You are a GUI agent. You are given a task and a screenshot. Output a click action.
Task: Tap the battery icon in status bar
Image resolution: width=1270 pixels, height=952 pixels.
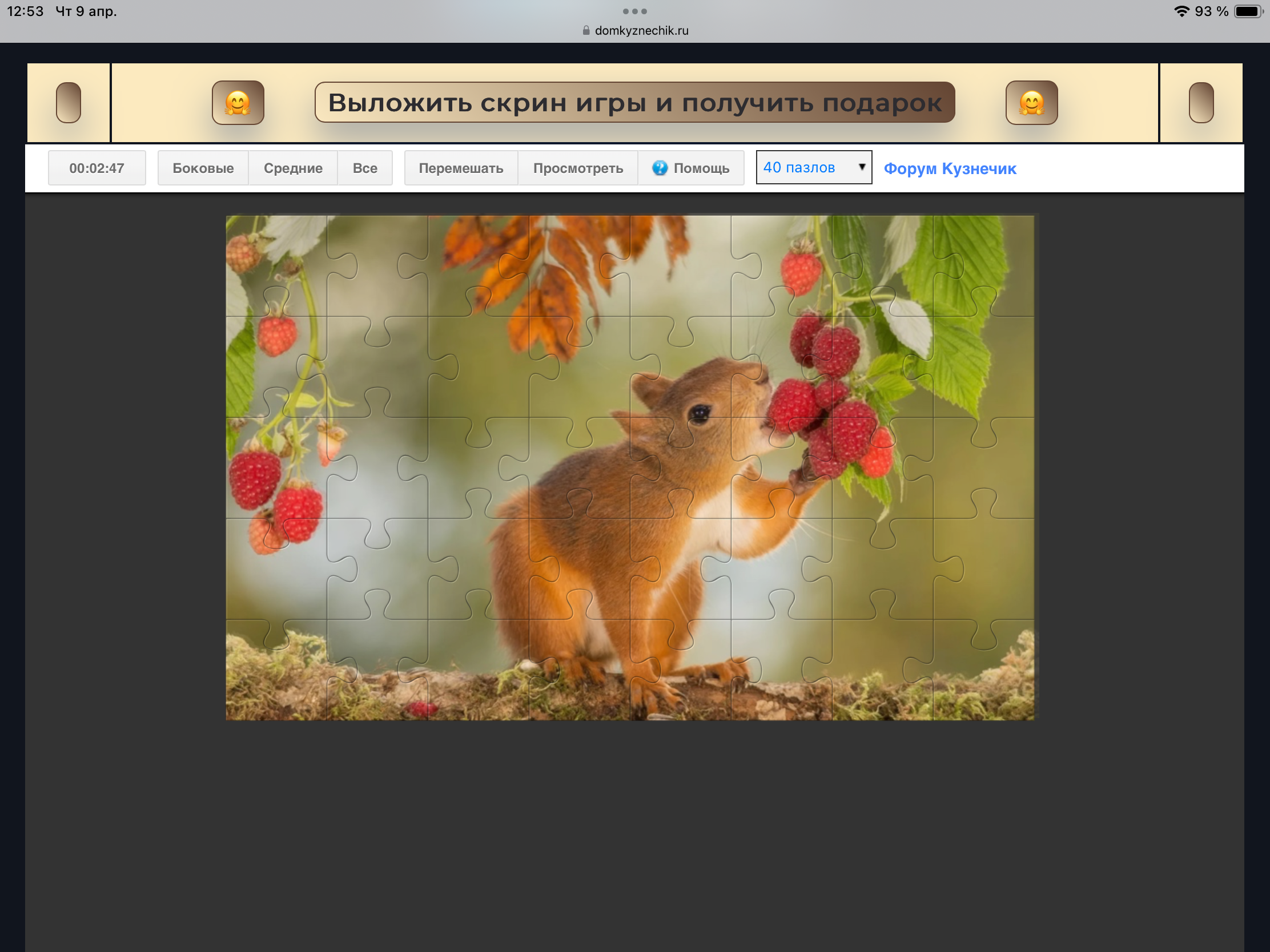click(1248, 11)
